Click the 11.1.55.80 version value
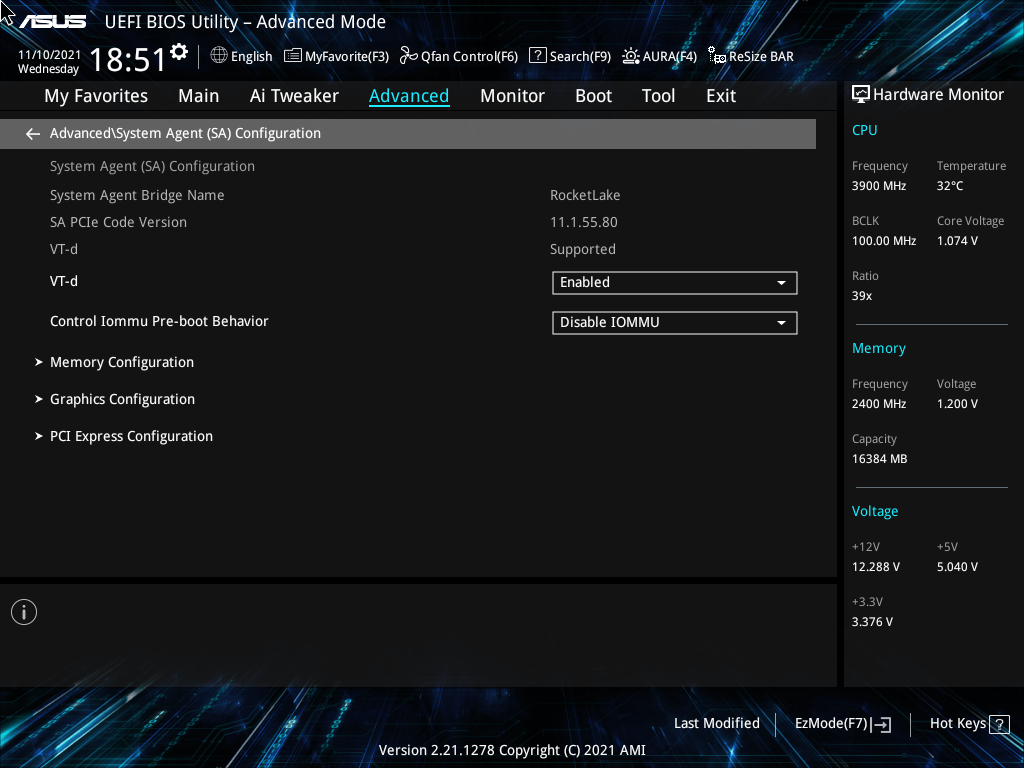The image size is (1024, 768). [583, 223]
